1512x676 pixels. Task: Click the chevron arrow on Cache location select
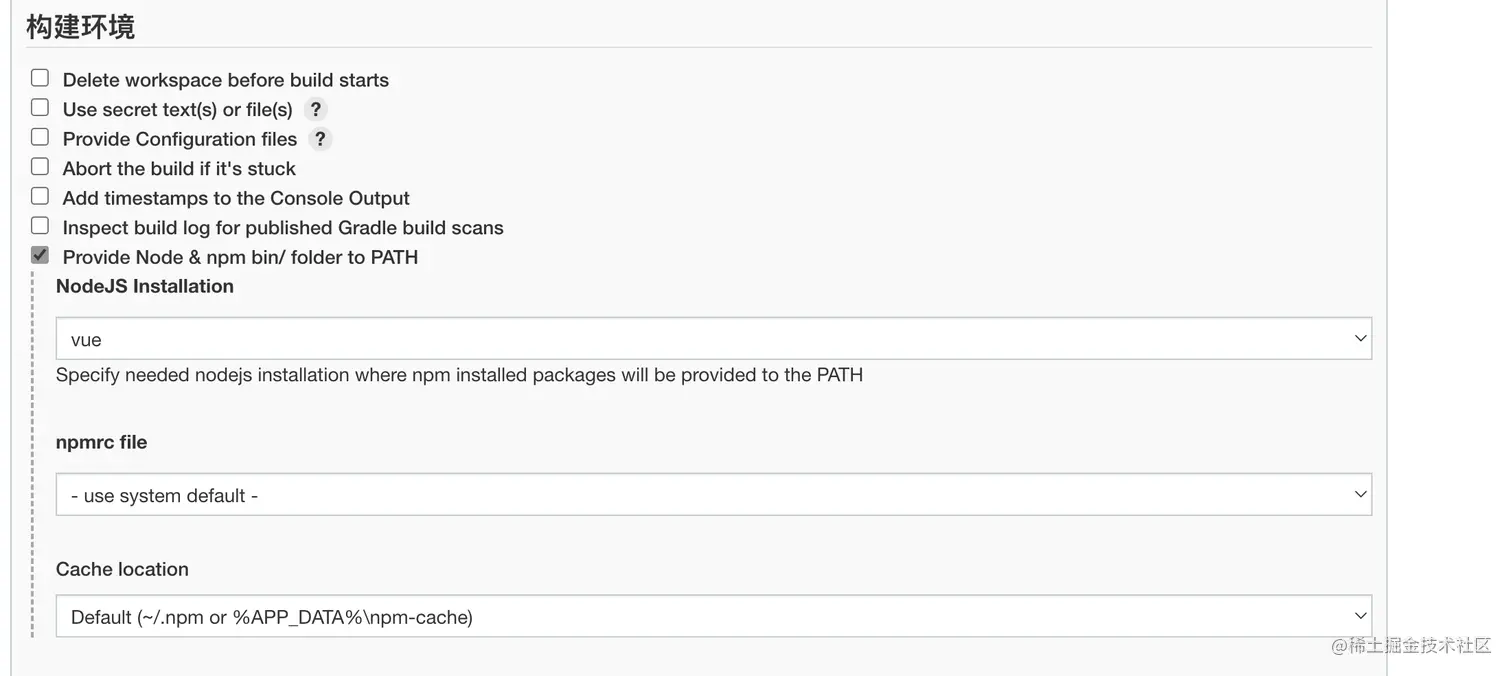click(x=1360, y=617)
